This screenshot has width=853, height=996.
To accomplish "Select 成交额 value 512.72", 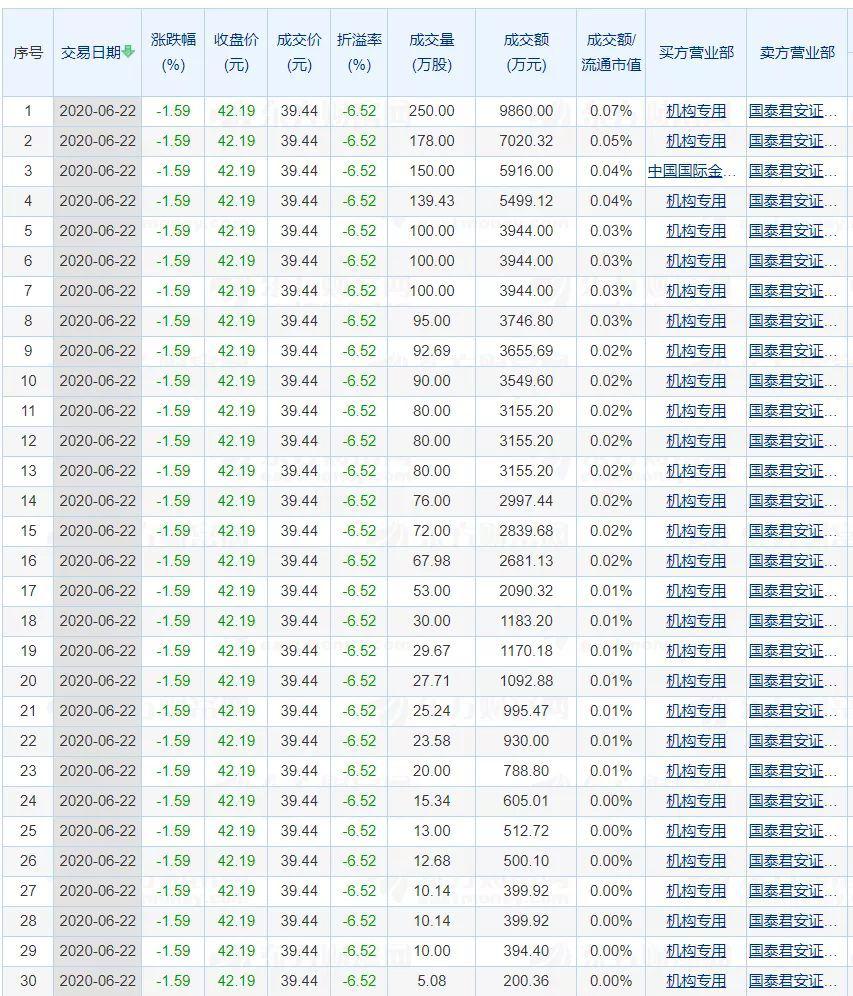I will point(526,831).
